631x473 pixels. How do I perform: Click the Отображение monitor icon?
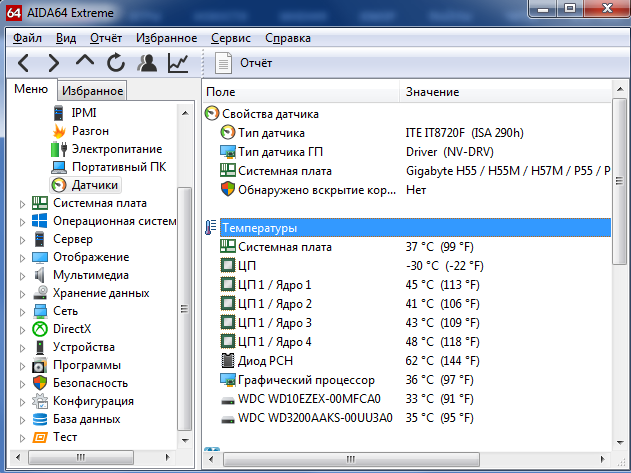40,257
